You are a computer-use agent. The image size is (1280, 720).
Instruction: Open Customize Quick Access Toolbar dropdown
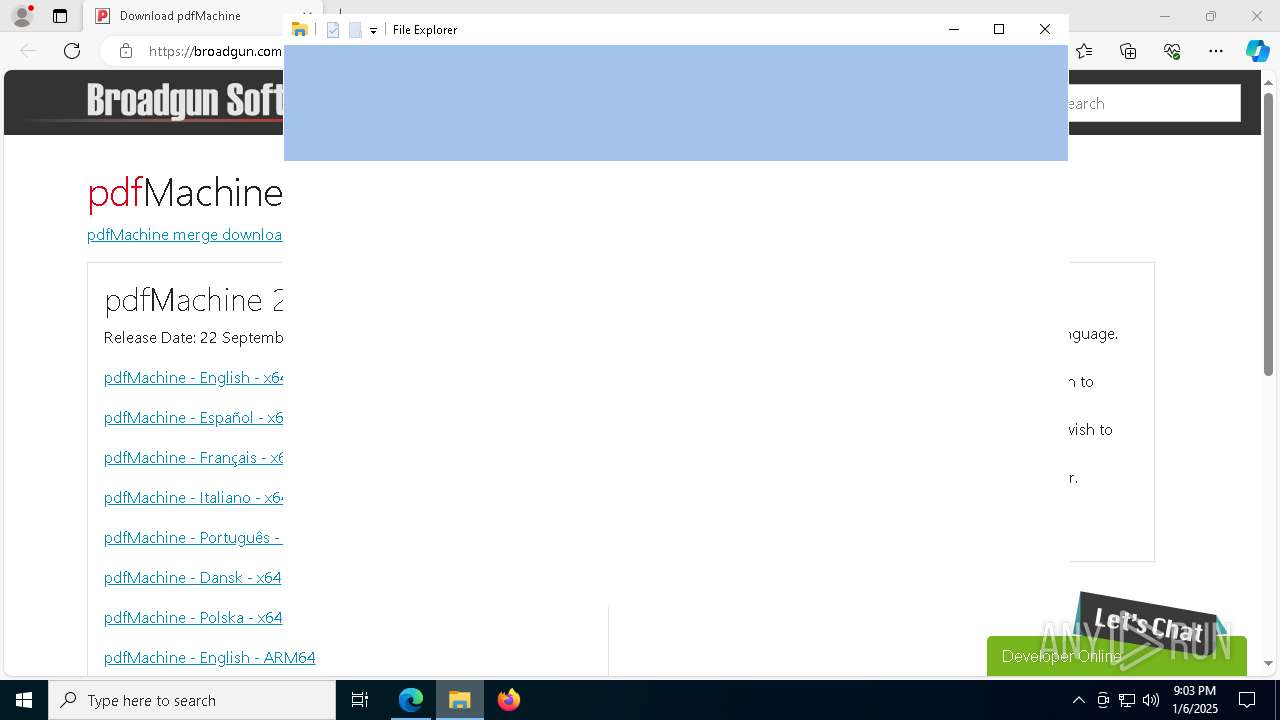pos(373,31)
